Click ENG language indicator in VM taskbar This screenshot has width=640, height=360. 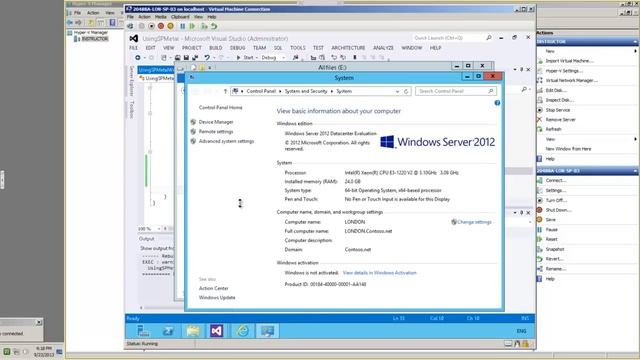point(521,331)
